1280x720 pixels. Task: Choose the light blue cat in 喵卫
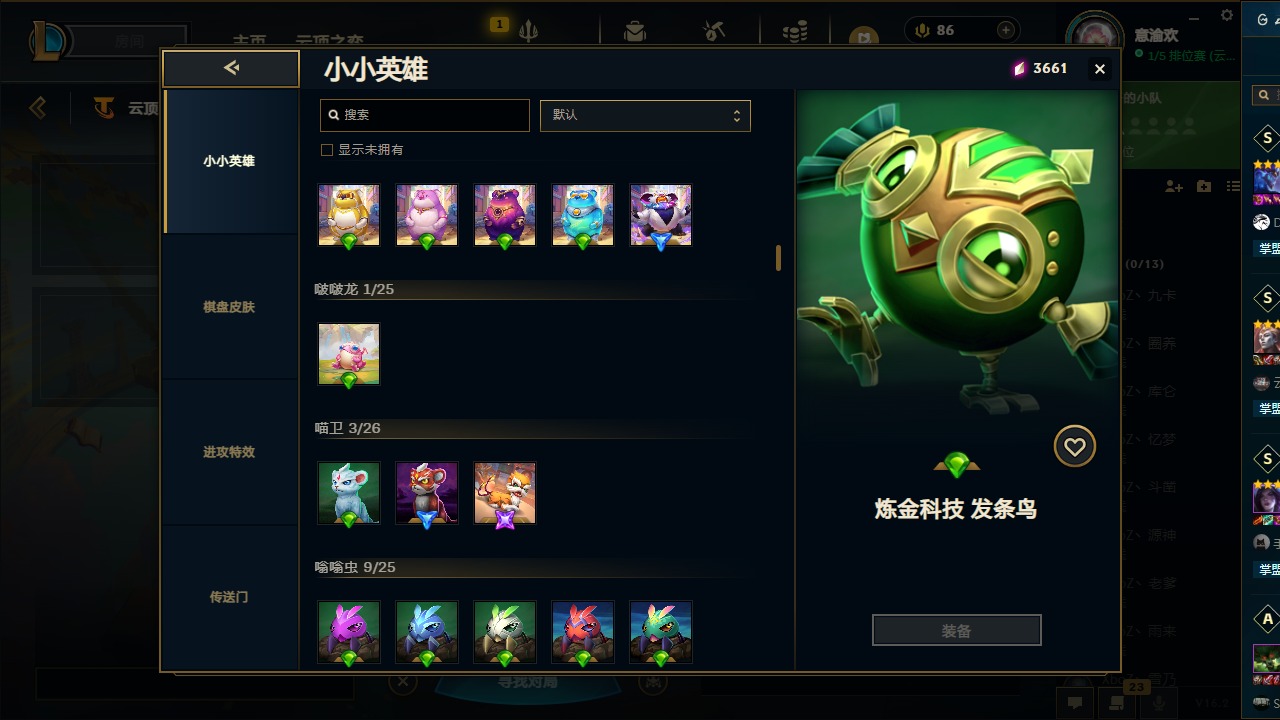(349, 493)
